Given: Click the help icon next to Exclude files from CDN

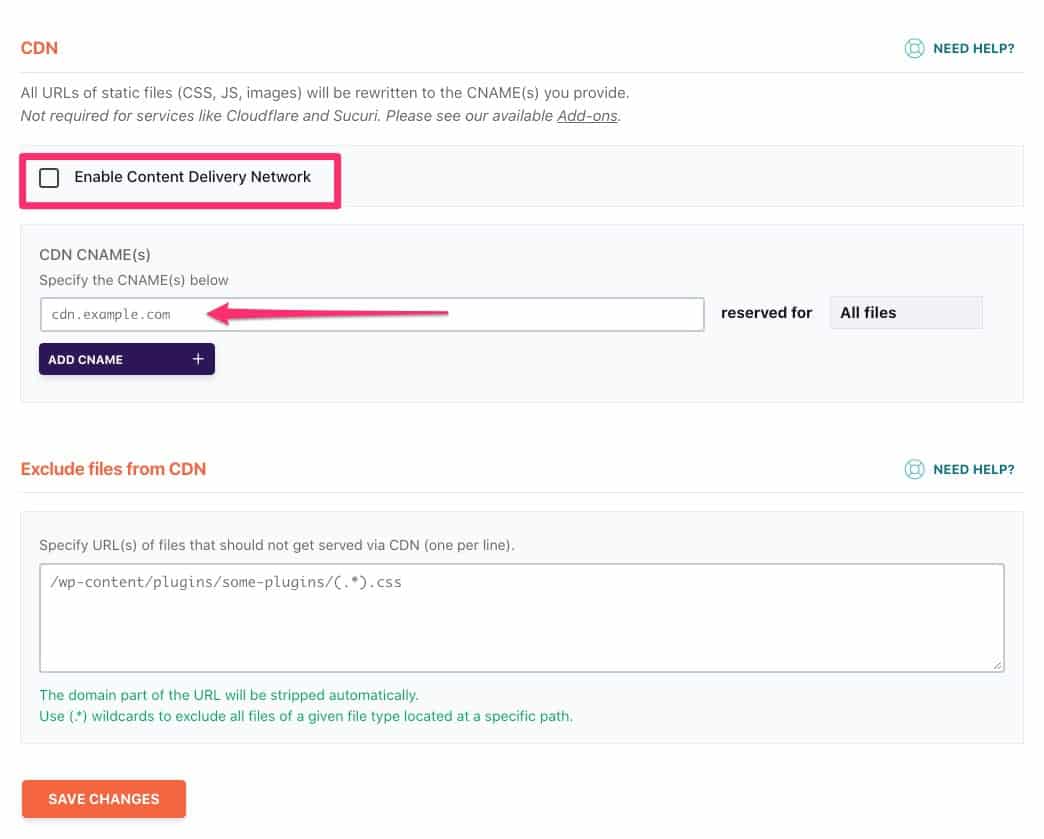Looking at the screenshot, I should [x=915, y=469].
